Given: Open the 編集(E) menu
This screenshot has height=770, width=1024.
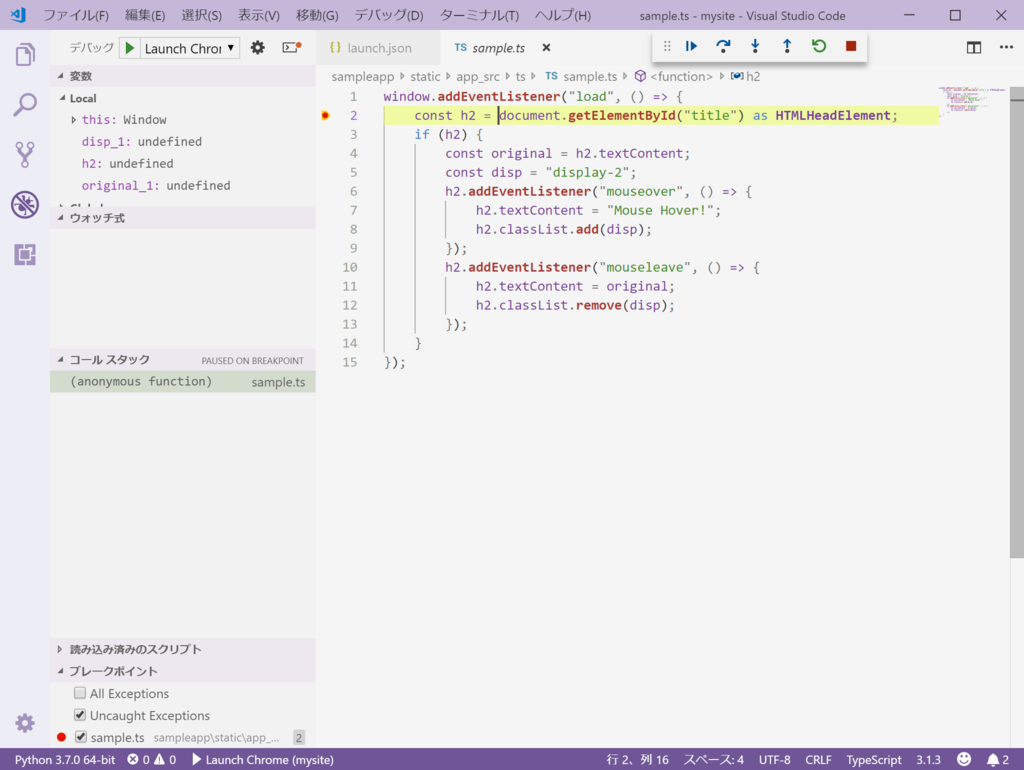Looking at the screenshot, I should 145,15.
